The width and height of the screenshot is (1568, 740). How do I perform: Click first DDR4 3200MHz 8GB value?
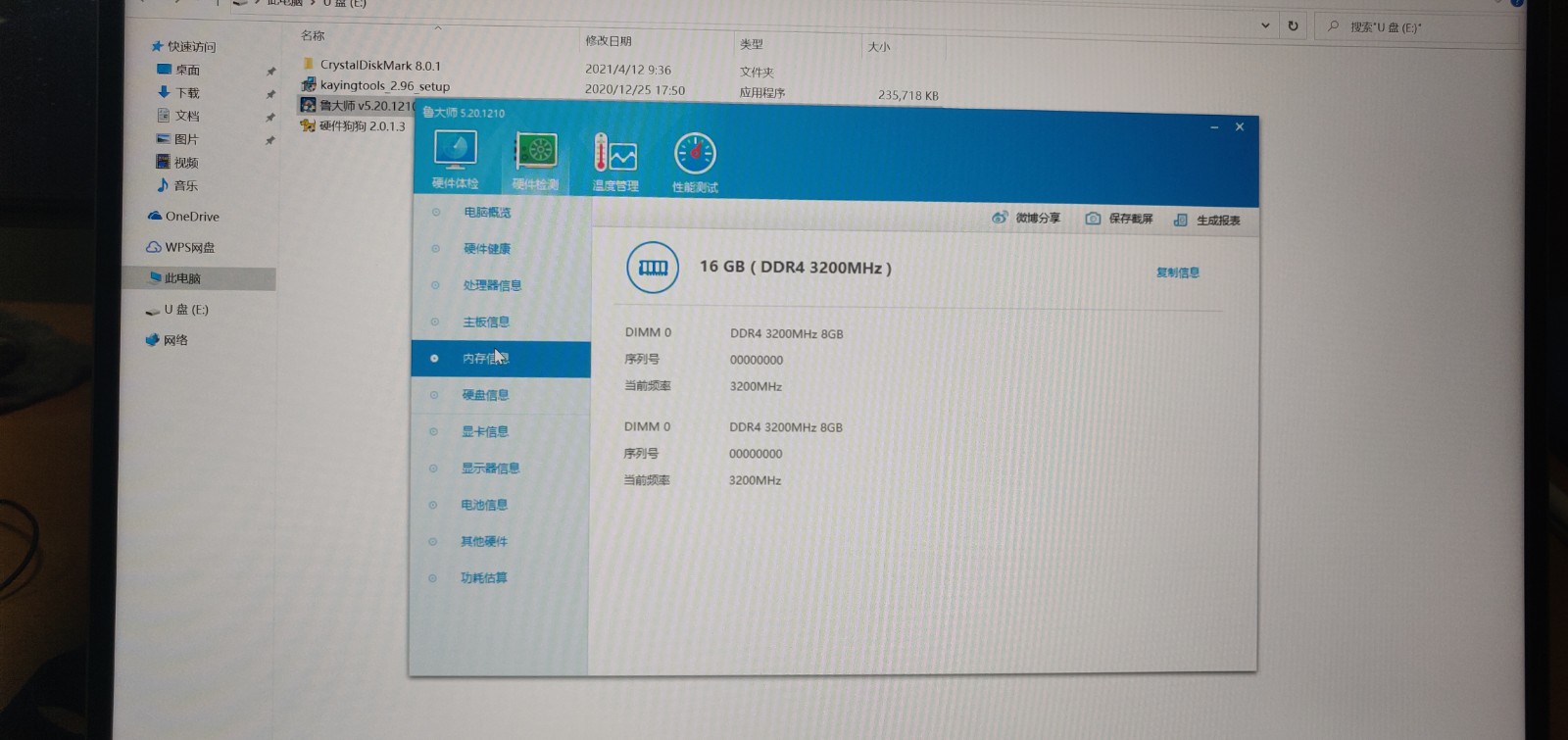click(x=786, y=334)
